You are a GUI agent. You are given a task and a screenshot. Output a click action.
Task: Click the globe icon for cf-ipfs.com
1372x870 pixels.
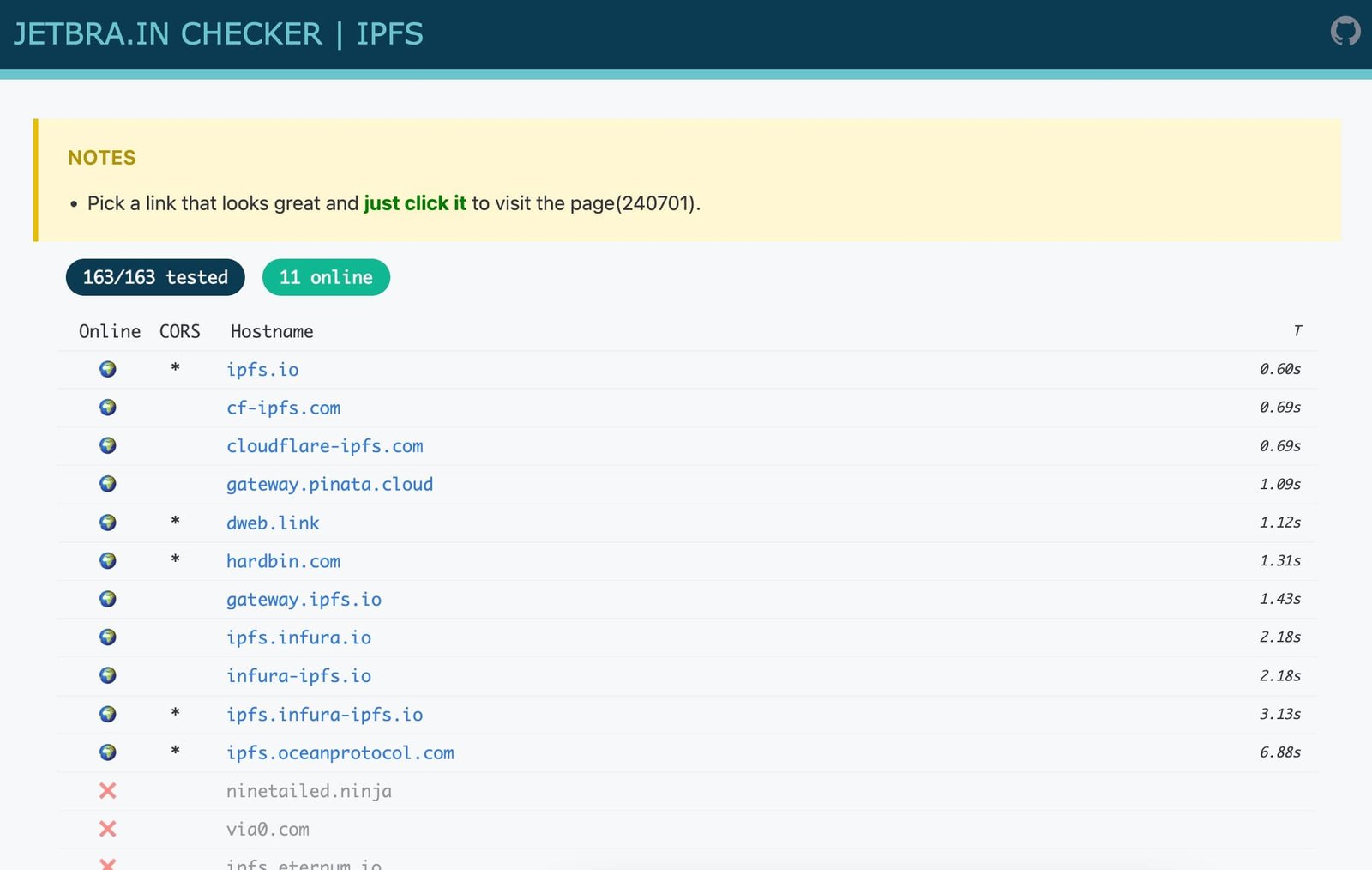[108, 408]
